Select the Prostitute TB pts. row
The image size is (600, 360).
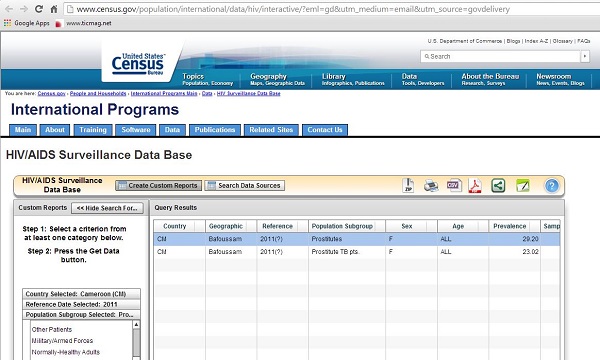[357, 252]
